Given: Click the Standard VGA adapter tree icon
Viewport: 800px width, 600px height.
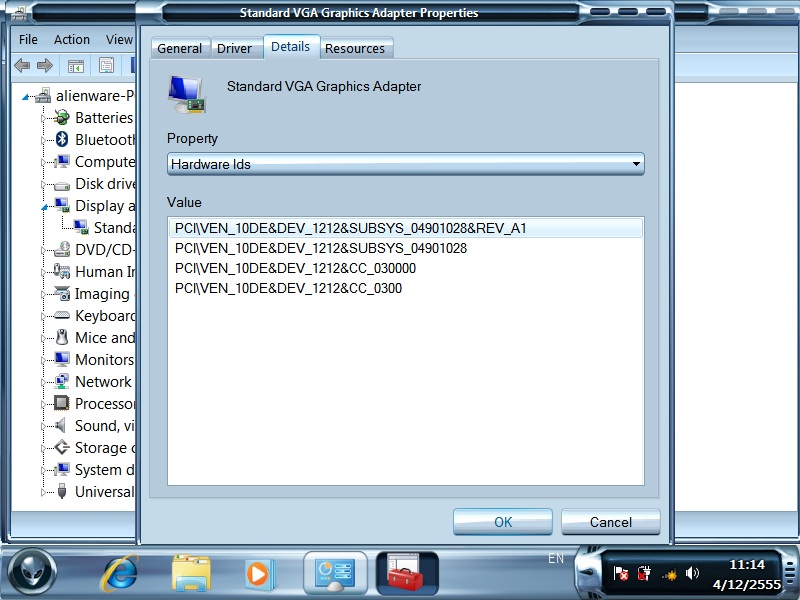Looking at the screenshot, I should coord(81,227).
